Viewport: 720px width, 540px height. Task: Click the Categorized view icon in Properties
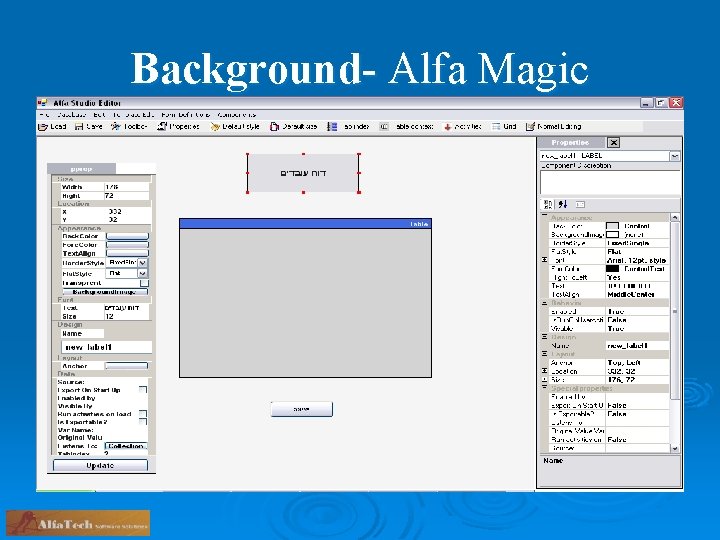pyautogui.click(x=548, y=204)
